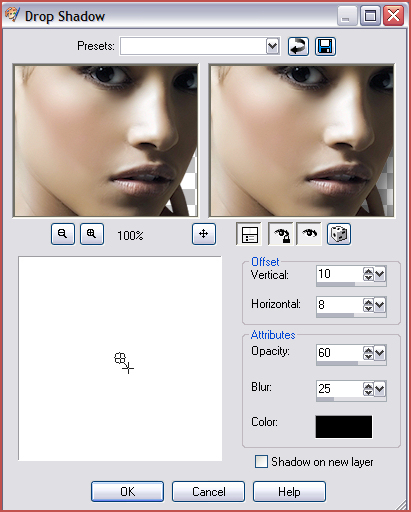411x512 pixels.
Task: Click the Drop Shadow palette icon in title bar
Action: pyautogui.click(x=12, y=15)
